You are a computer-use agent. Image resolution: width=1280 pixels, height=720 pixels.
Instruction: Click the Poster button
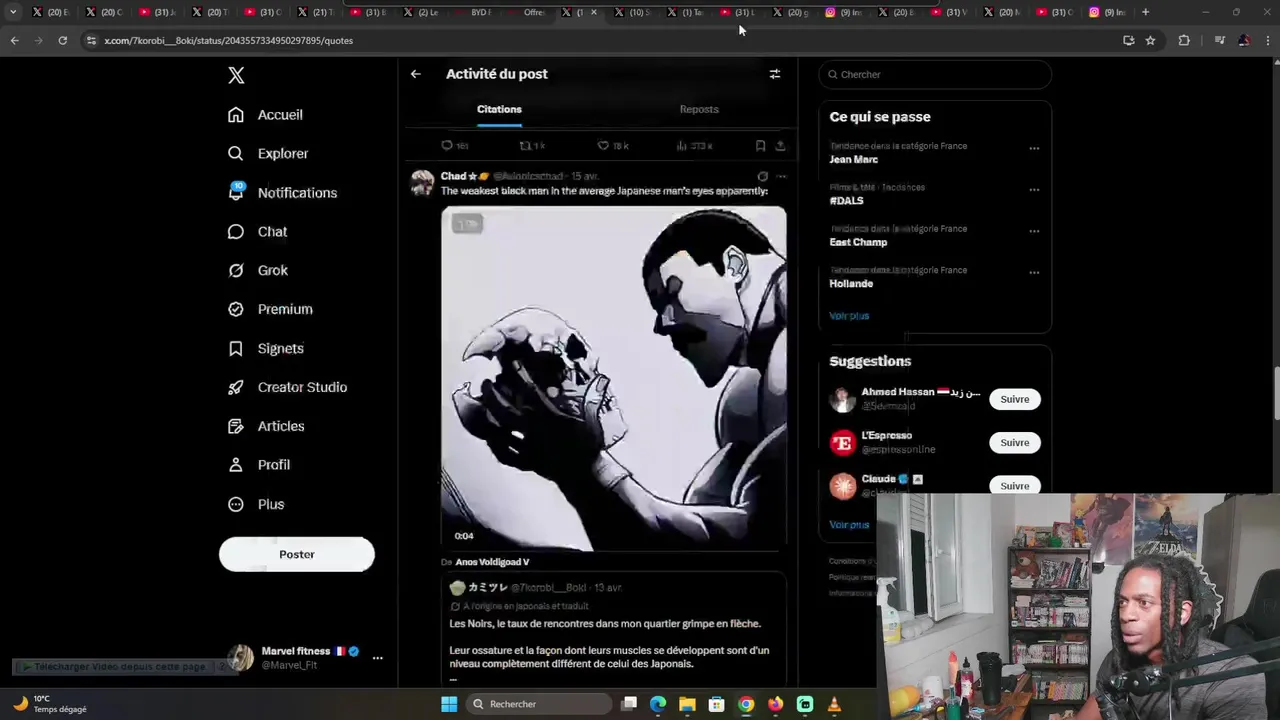tap(297, 555)
